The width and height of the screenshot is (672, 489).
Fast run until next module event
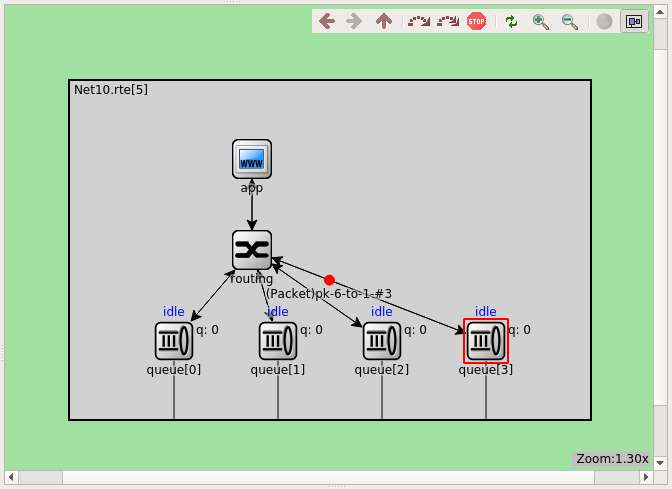click(x=448, y=21)
